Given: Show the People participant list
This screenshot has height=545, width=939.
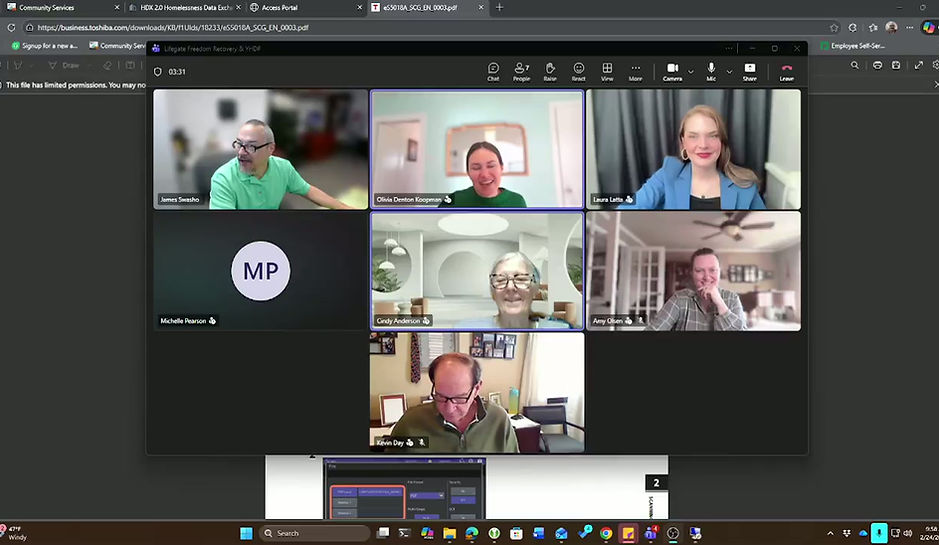Looking at the screenshot, I should tap(522, 71).
